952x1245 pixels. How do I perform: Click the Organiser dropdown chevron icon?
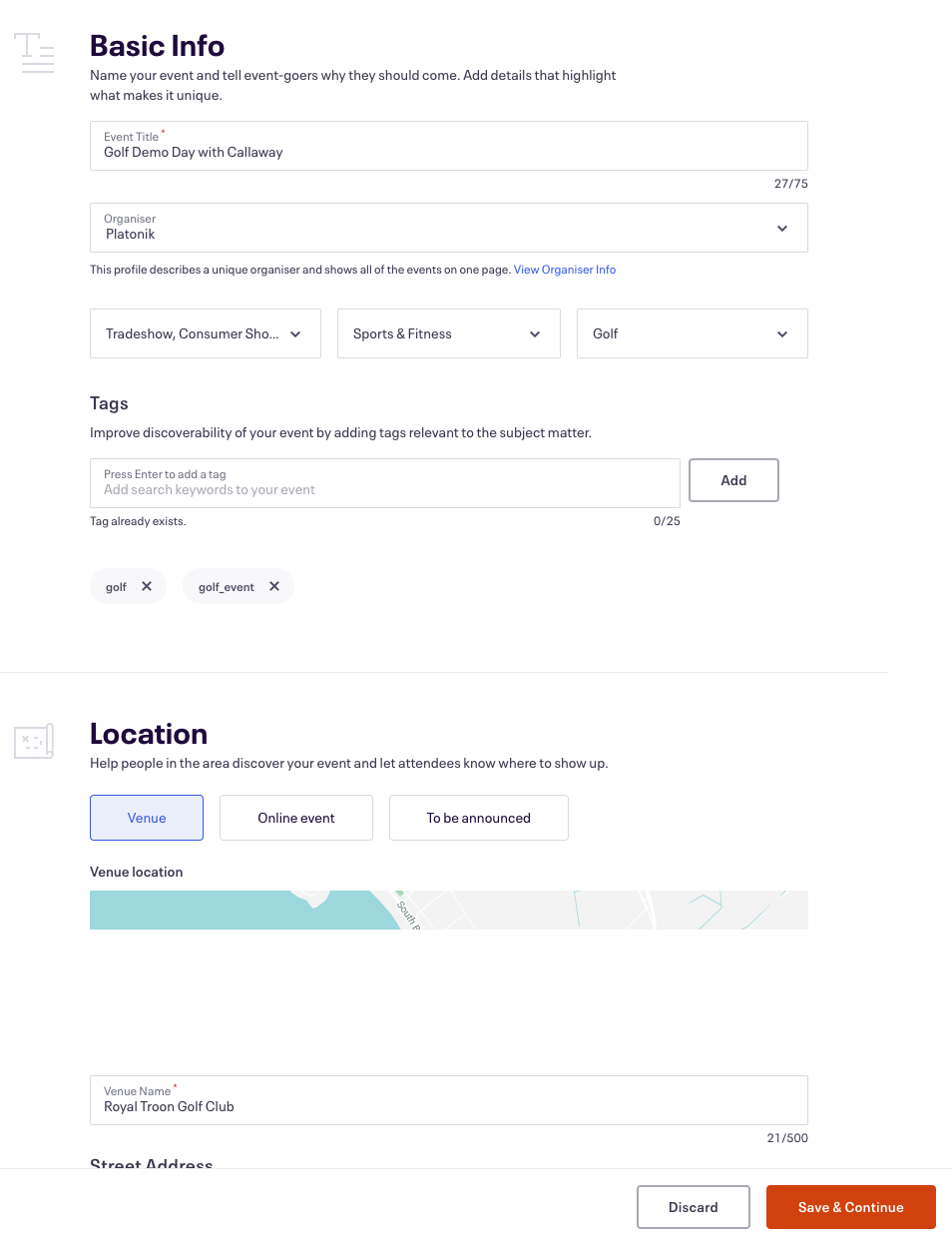coord(782,228)
